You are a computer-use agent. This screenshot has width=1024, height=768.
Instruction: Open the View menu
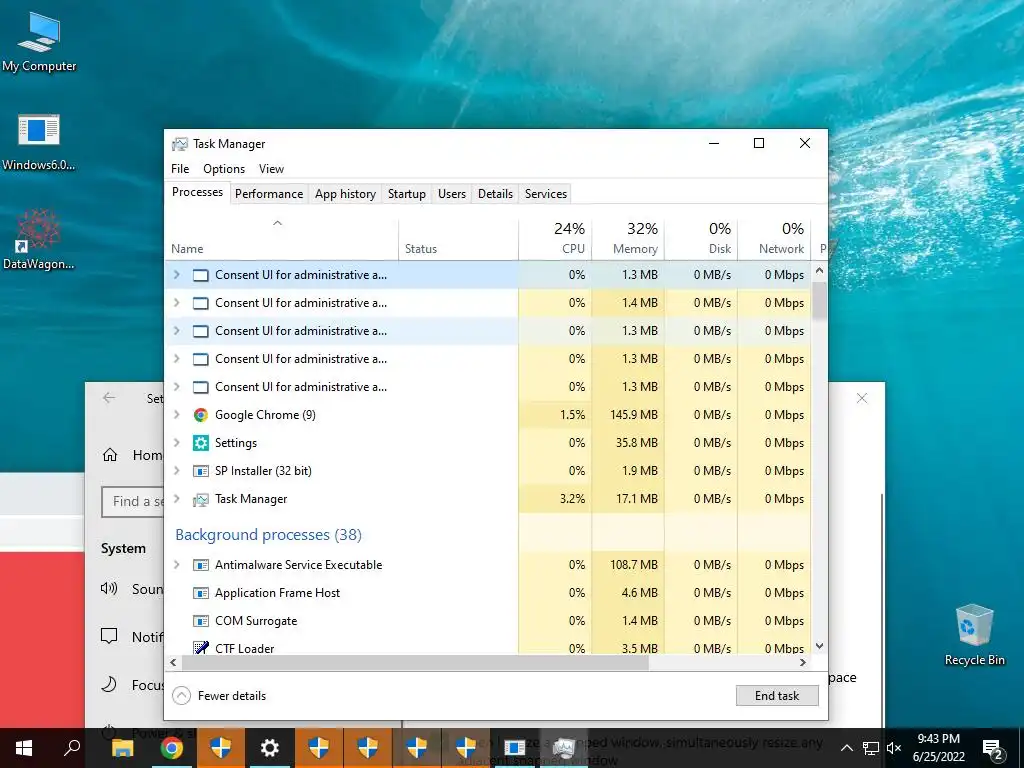coord(271,168)
